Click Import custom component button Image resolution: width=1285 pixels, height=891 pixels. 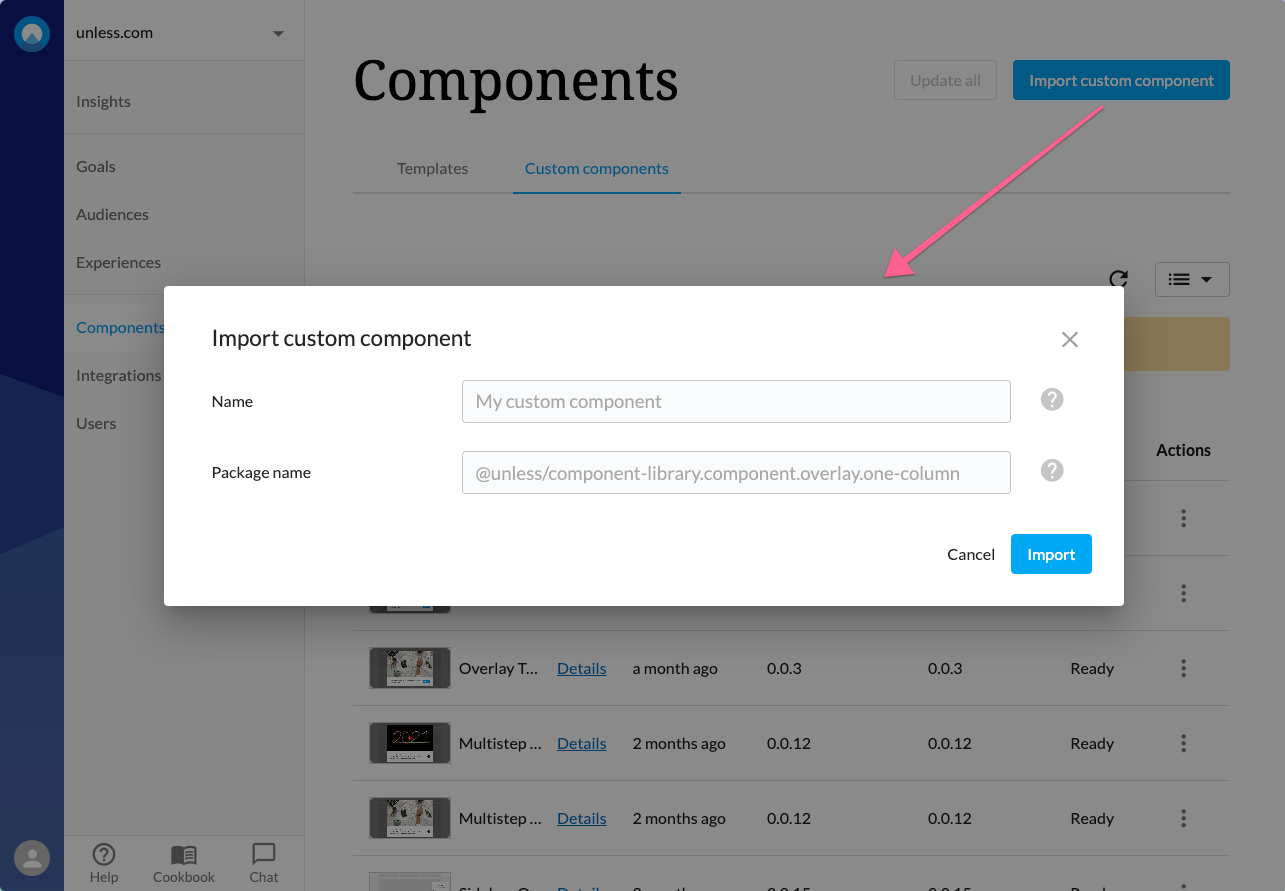click(x=1121, y=81)
